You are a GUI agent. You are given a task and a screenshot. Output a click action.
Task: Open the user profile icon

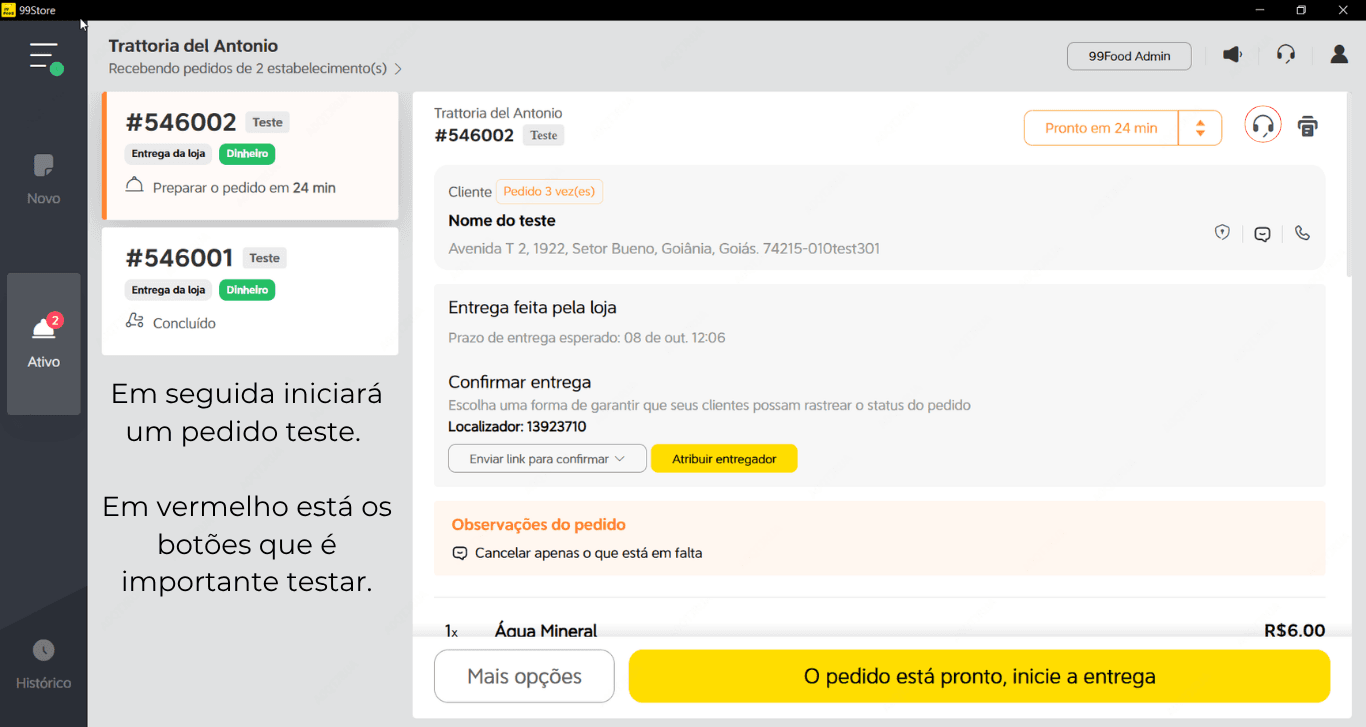click(x=1339, y=55)
